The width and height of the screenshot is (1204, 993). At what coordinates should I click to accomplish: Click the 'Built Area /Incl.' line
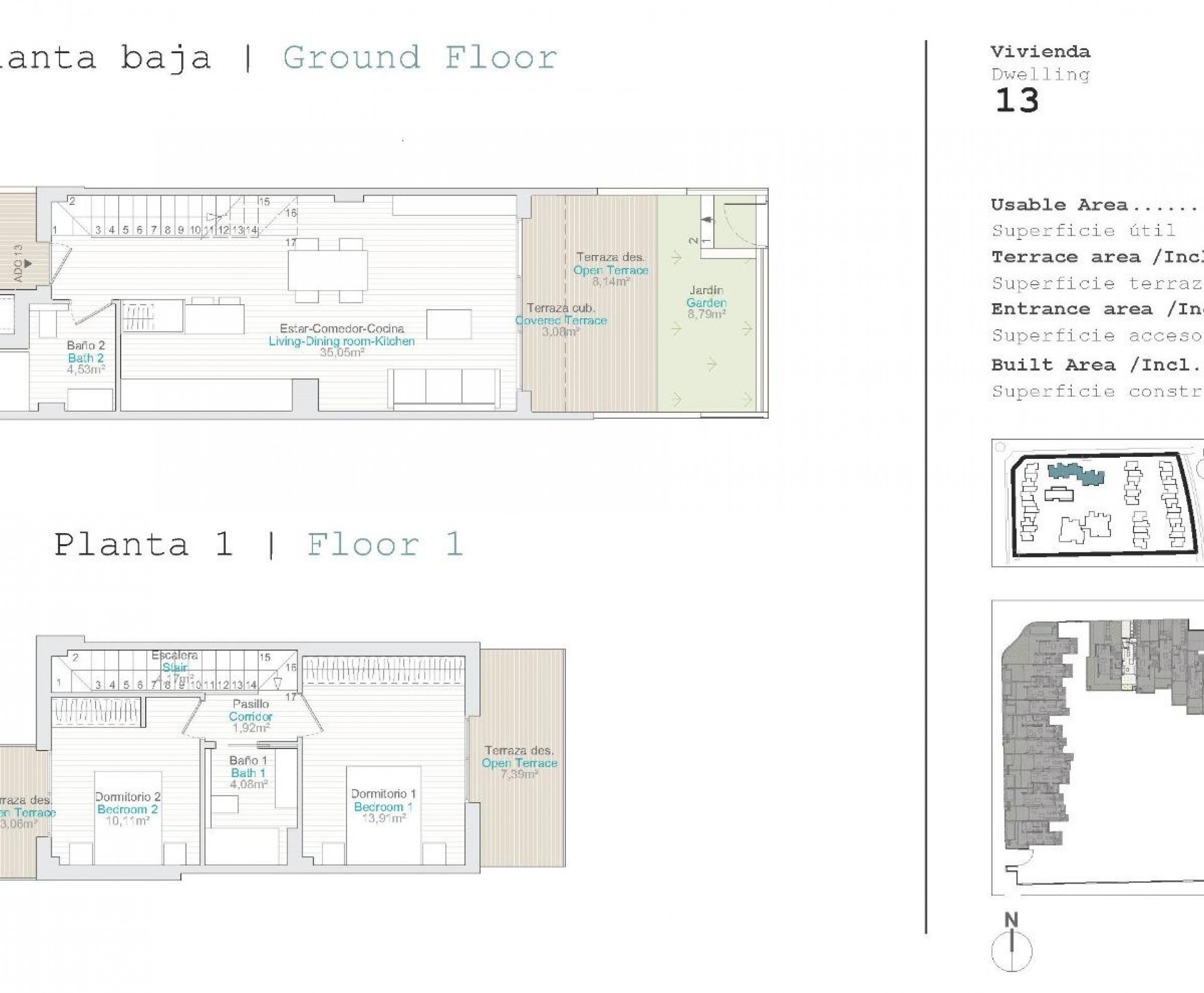click(x=1096, y=365)
